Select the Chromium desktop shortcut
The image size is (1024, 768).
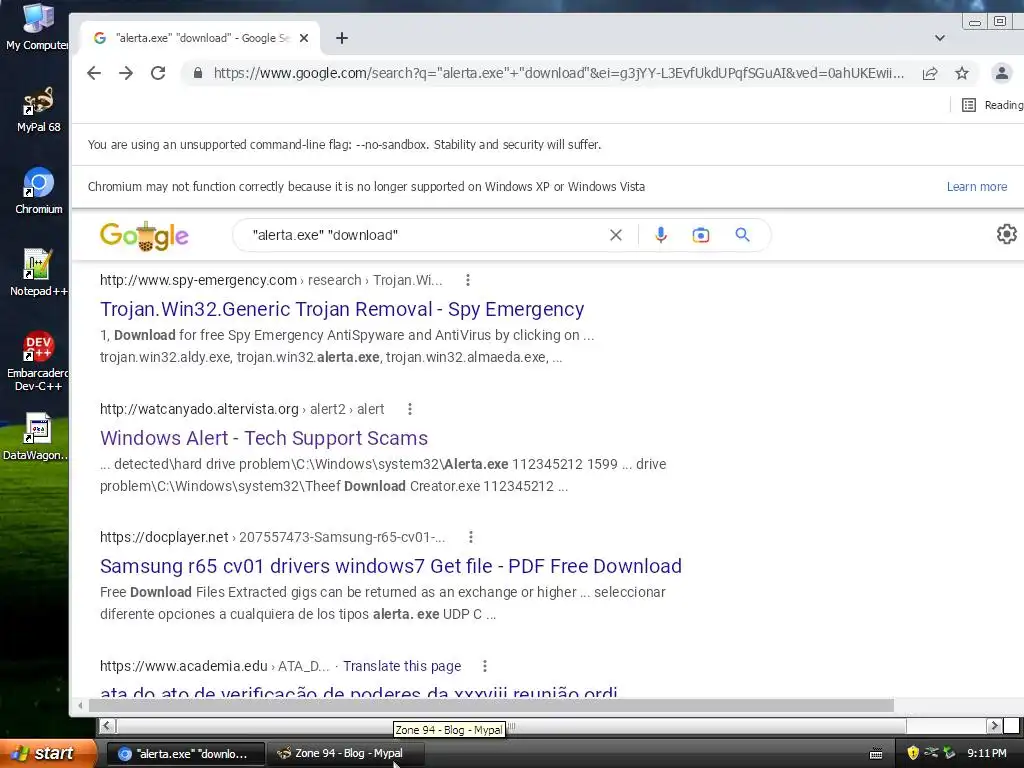point(39,191)
